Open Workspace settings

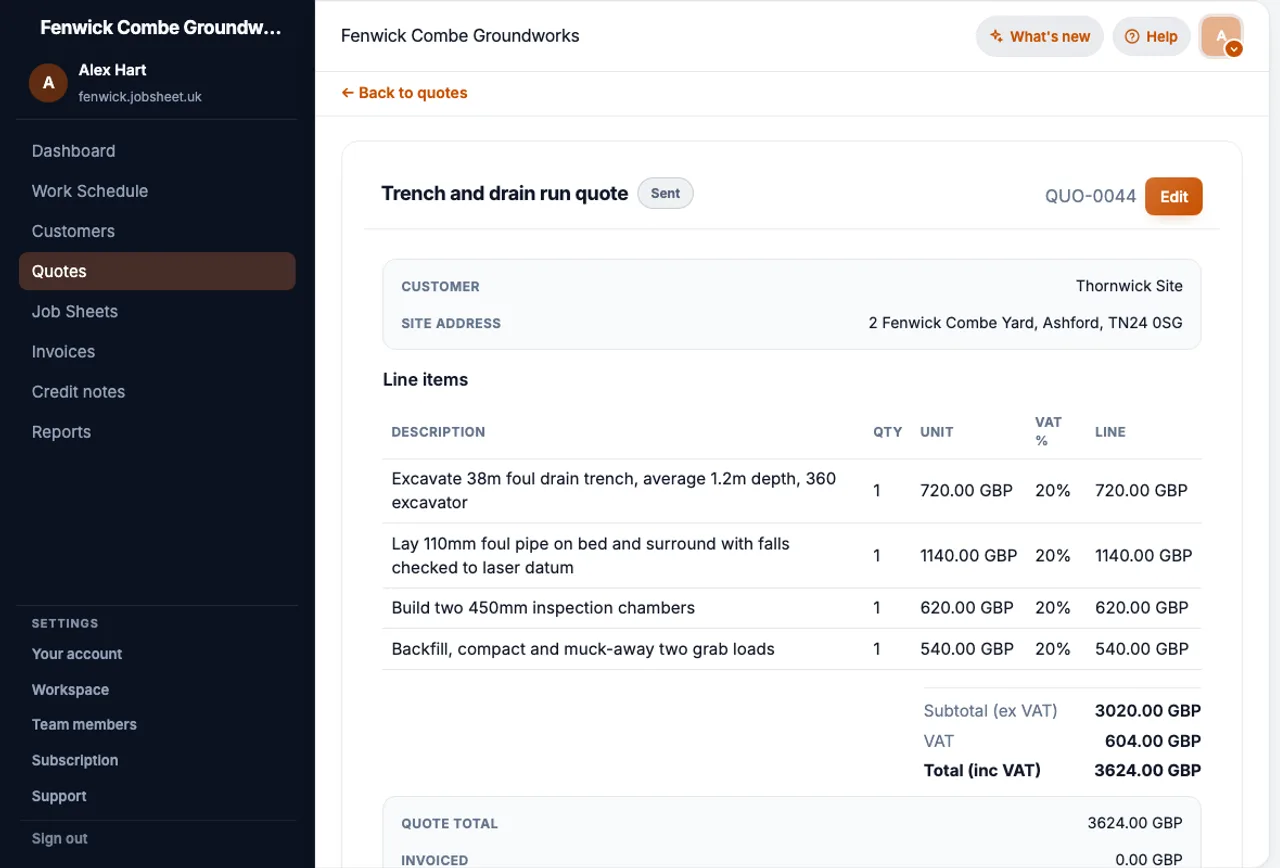click(70, 690)
